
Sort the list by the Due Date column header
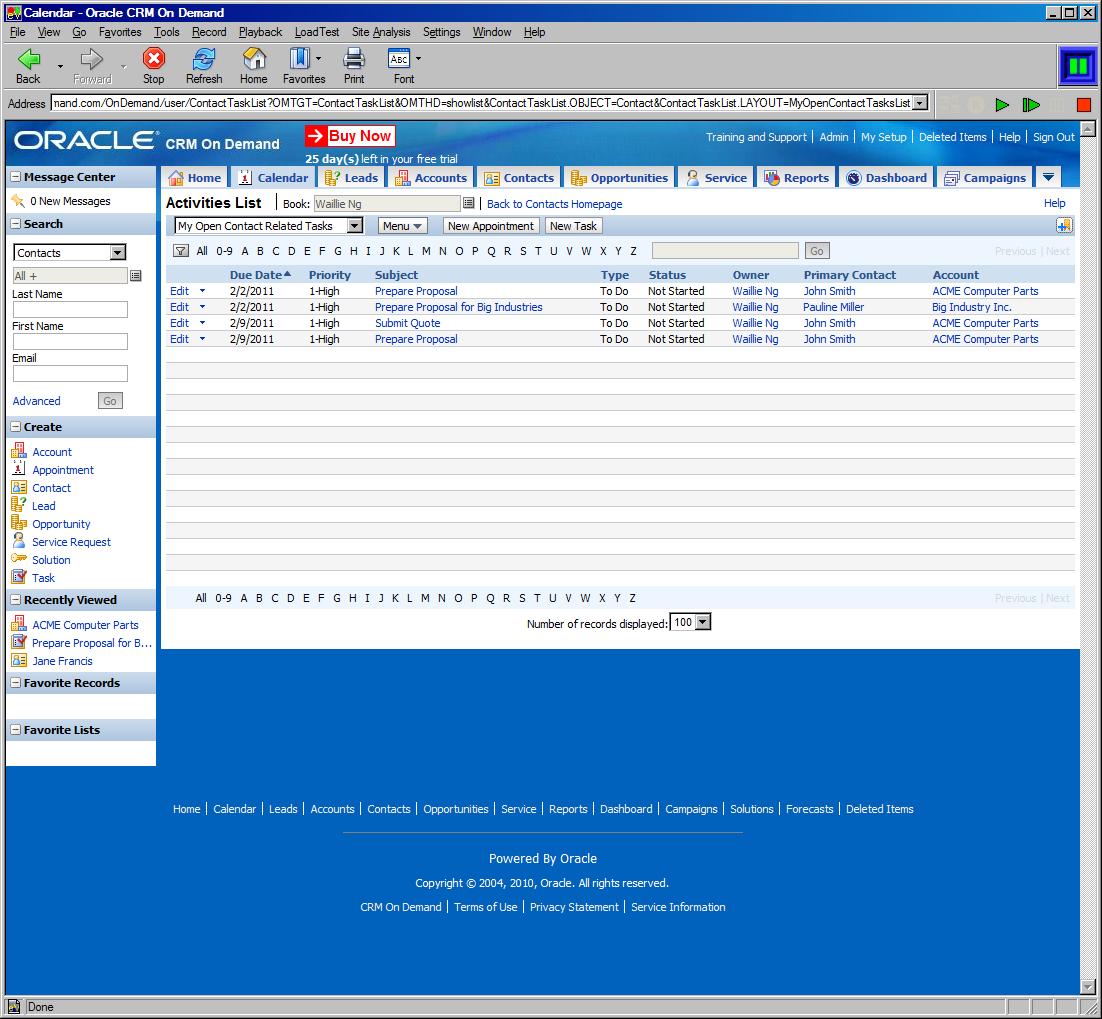tap(260, 275)
